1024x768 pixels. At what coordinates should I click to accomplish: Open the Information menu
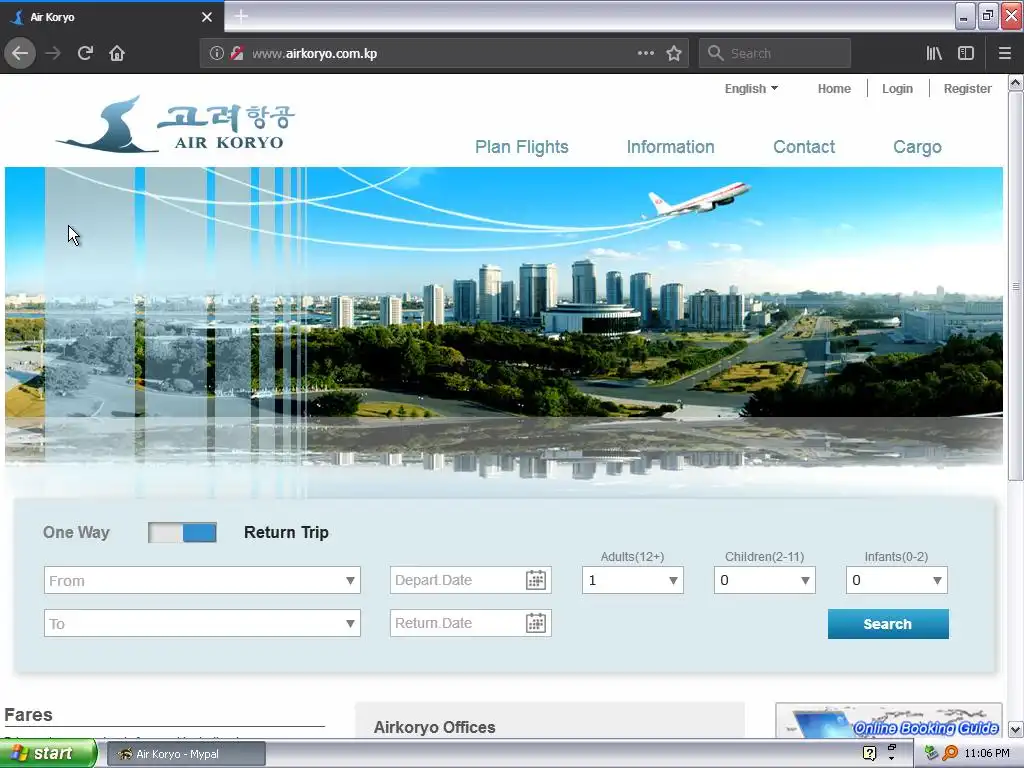(x=670, y=147)
